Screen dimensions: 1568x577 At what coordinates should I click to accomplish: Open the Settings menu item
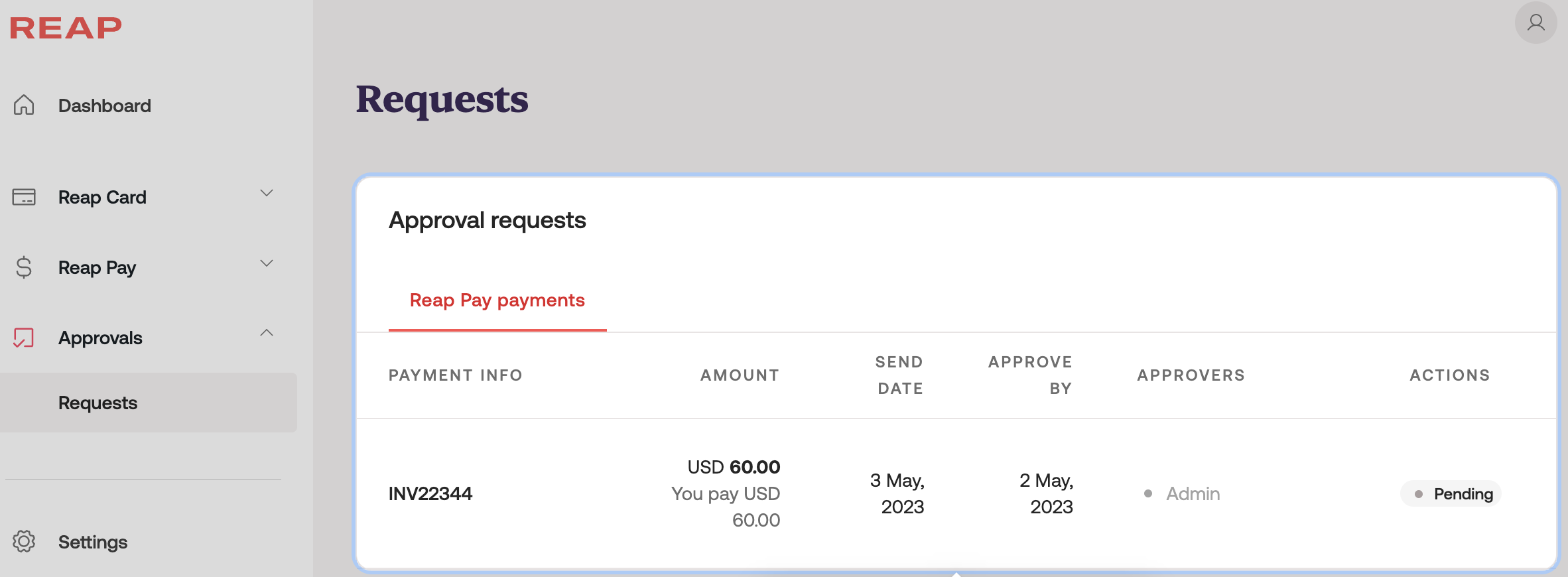click(x=93, y=542)
